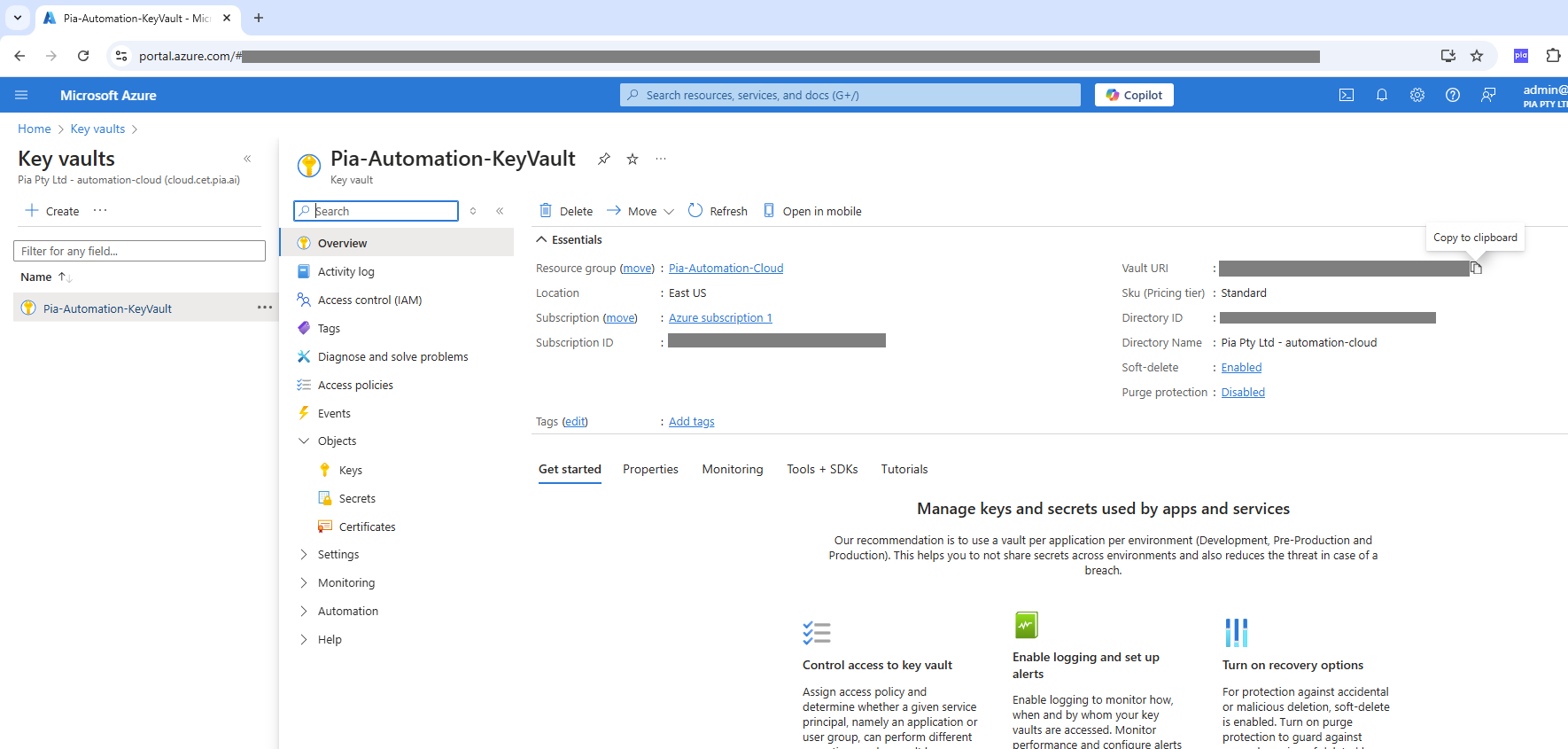Viewport: 1568px width, 749px height.
Task: Copy the Vault URI to clipboard
Action: [x=1476, y=268]
